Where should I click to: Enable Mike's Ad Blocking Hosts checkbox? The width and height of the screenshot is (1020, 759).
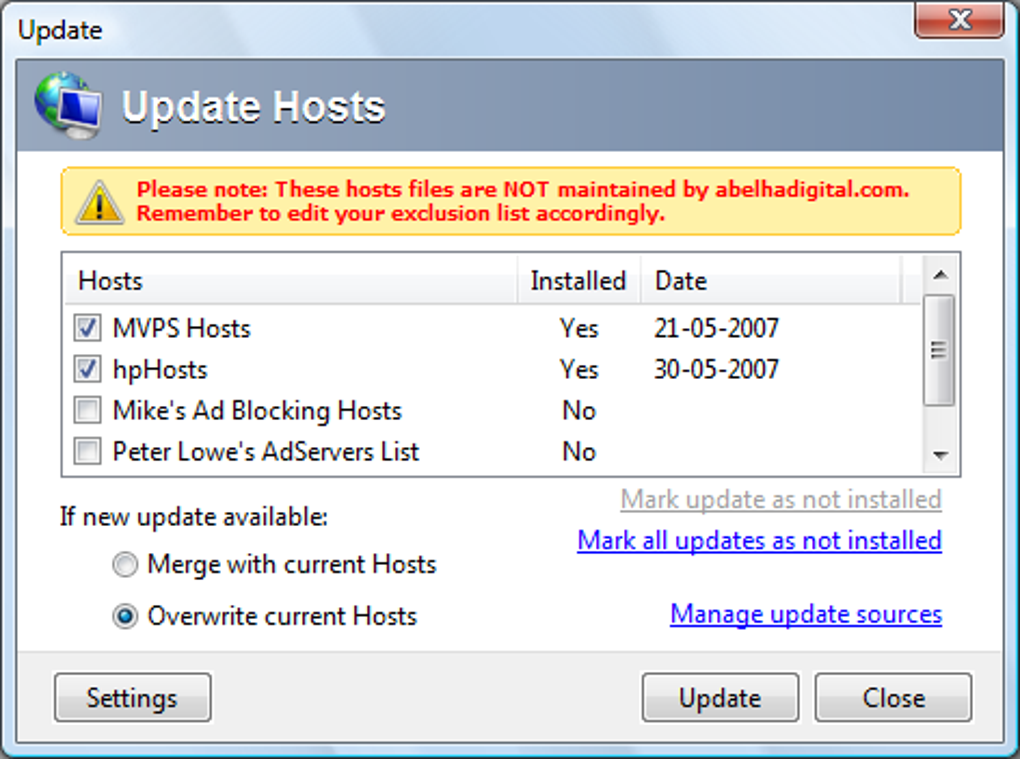pyautogui.click(x=88, y=410)
